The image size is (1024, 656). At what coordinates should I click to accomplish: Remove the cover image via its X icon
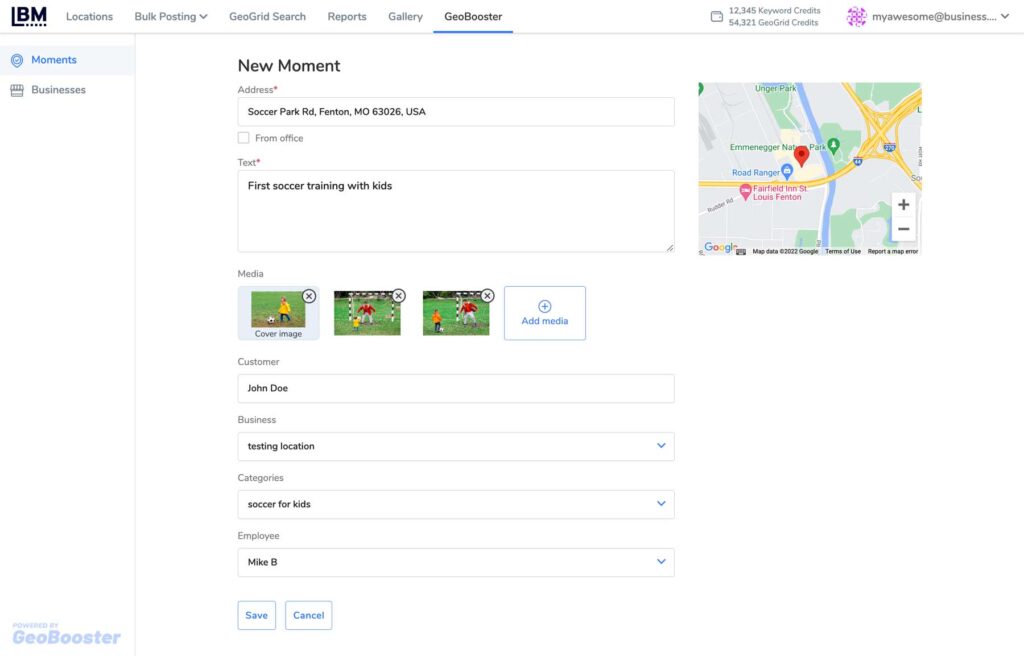pos(309,296)
